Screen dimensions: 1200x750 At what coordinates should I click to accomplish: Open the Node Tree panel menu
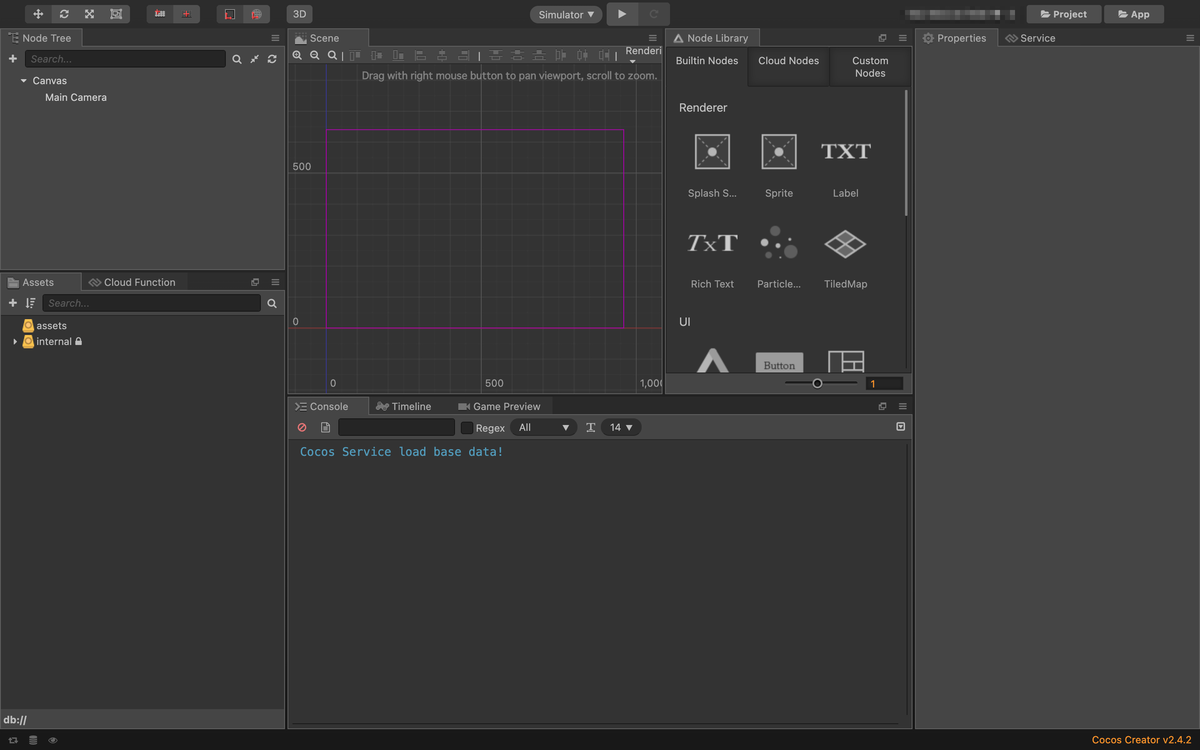[275, 38]
